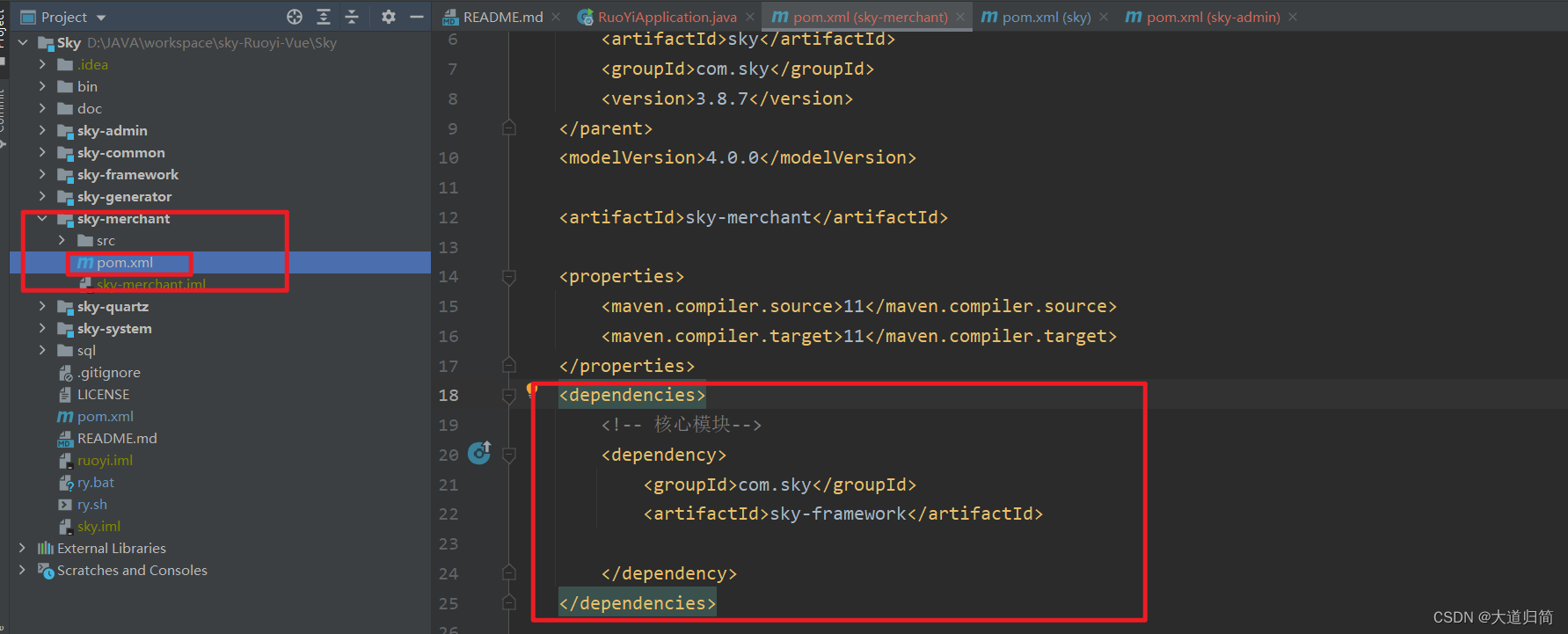Image resolution: width=1568 pixels, height=634 pixels.
Task: Select the sky-merchant.iml file
Action: click(151, 284)
